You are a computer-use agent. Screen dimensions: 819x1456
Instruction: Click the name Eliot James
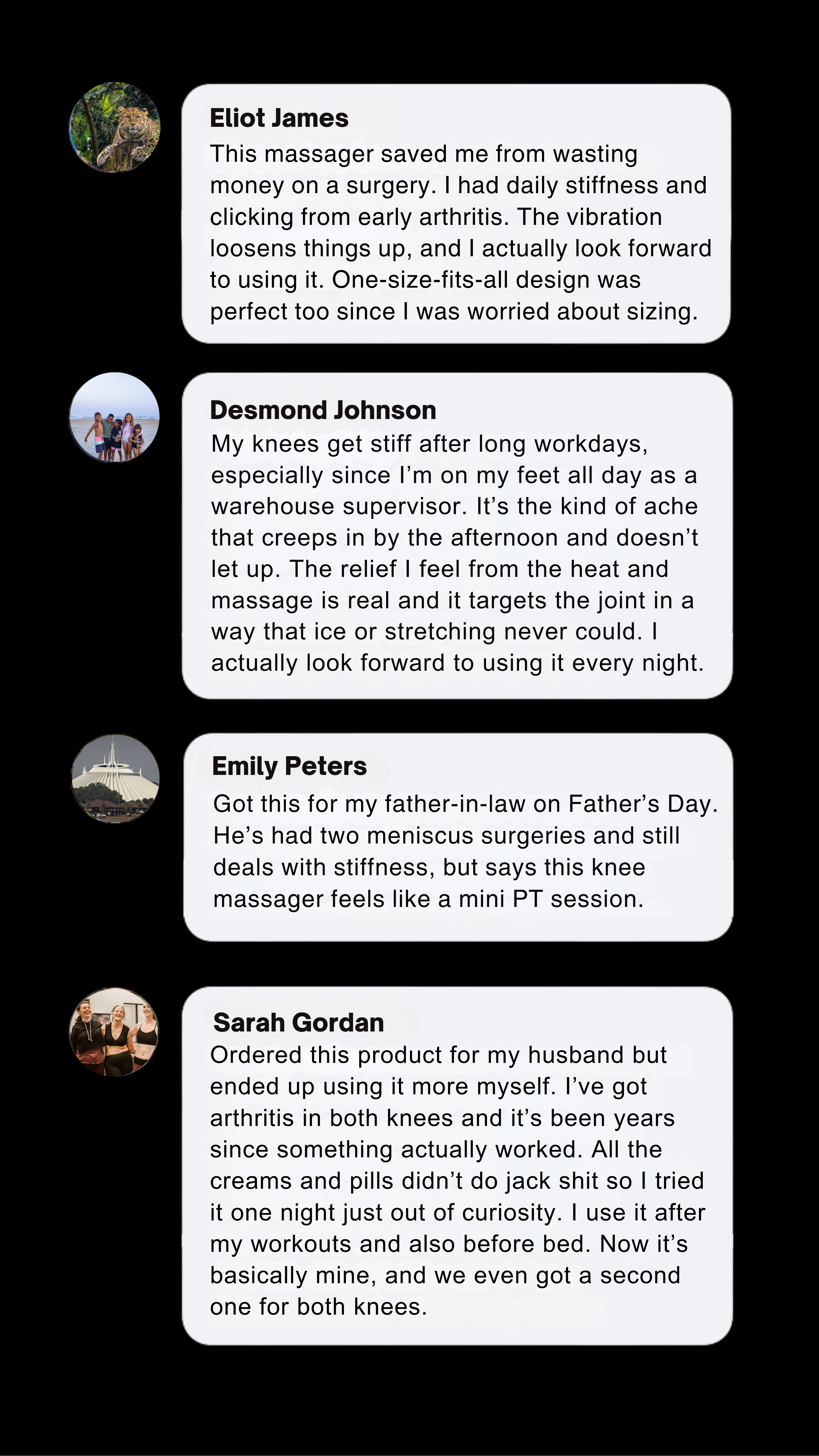(279, 119)
